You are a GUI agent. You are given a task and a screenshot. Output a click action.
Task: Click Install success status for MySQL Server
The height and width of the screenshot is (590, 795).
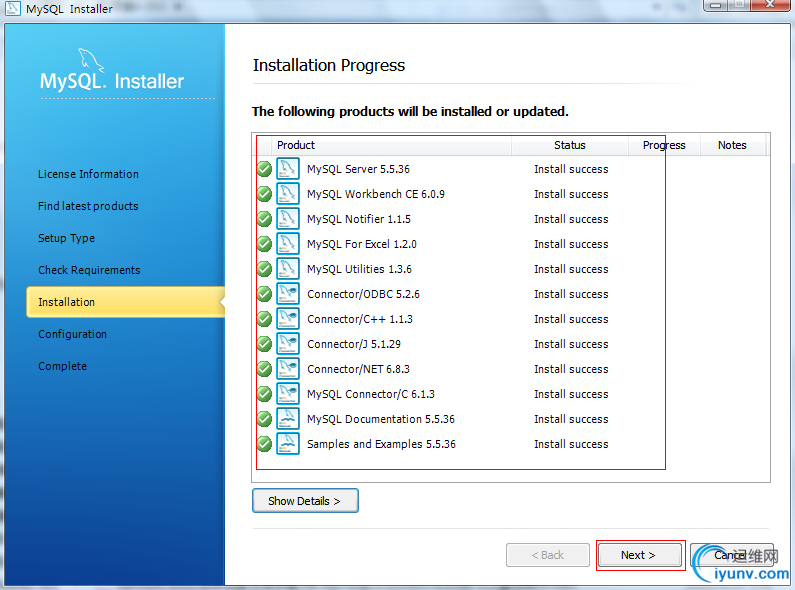(571, 169)
